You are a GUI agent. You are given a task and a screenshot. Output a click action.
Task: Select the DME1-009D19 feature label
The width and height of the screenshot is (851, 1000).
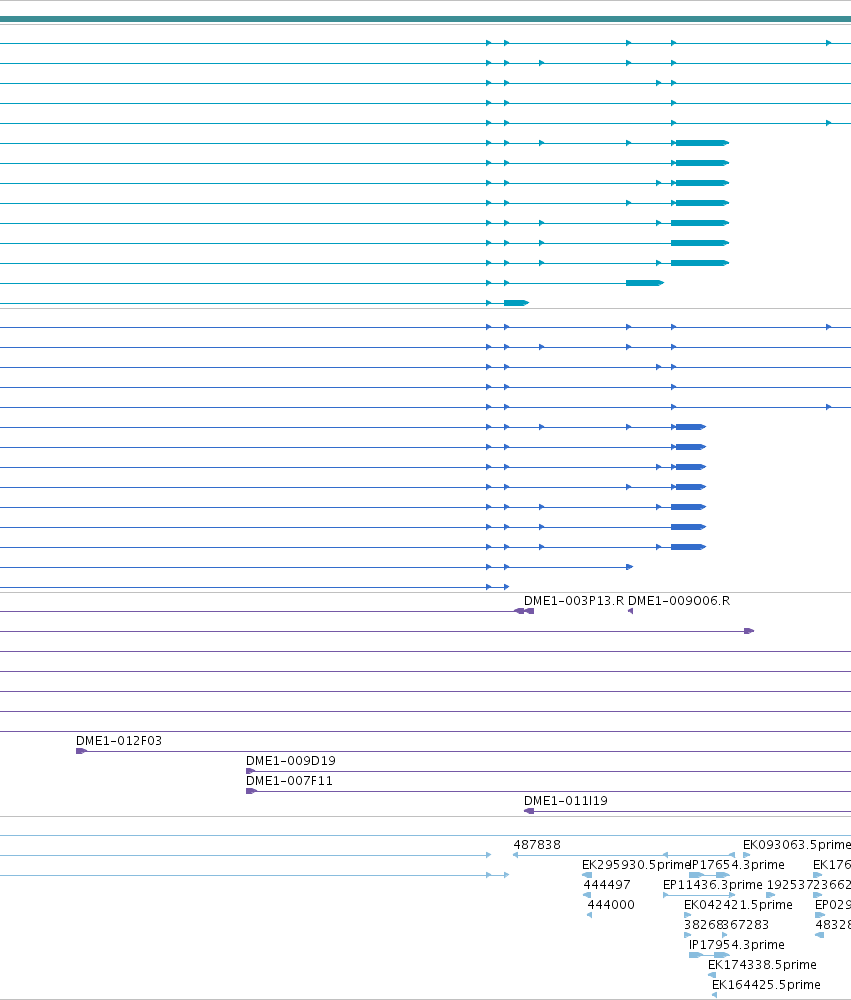point(290,760)
